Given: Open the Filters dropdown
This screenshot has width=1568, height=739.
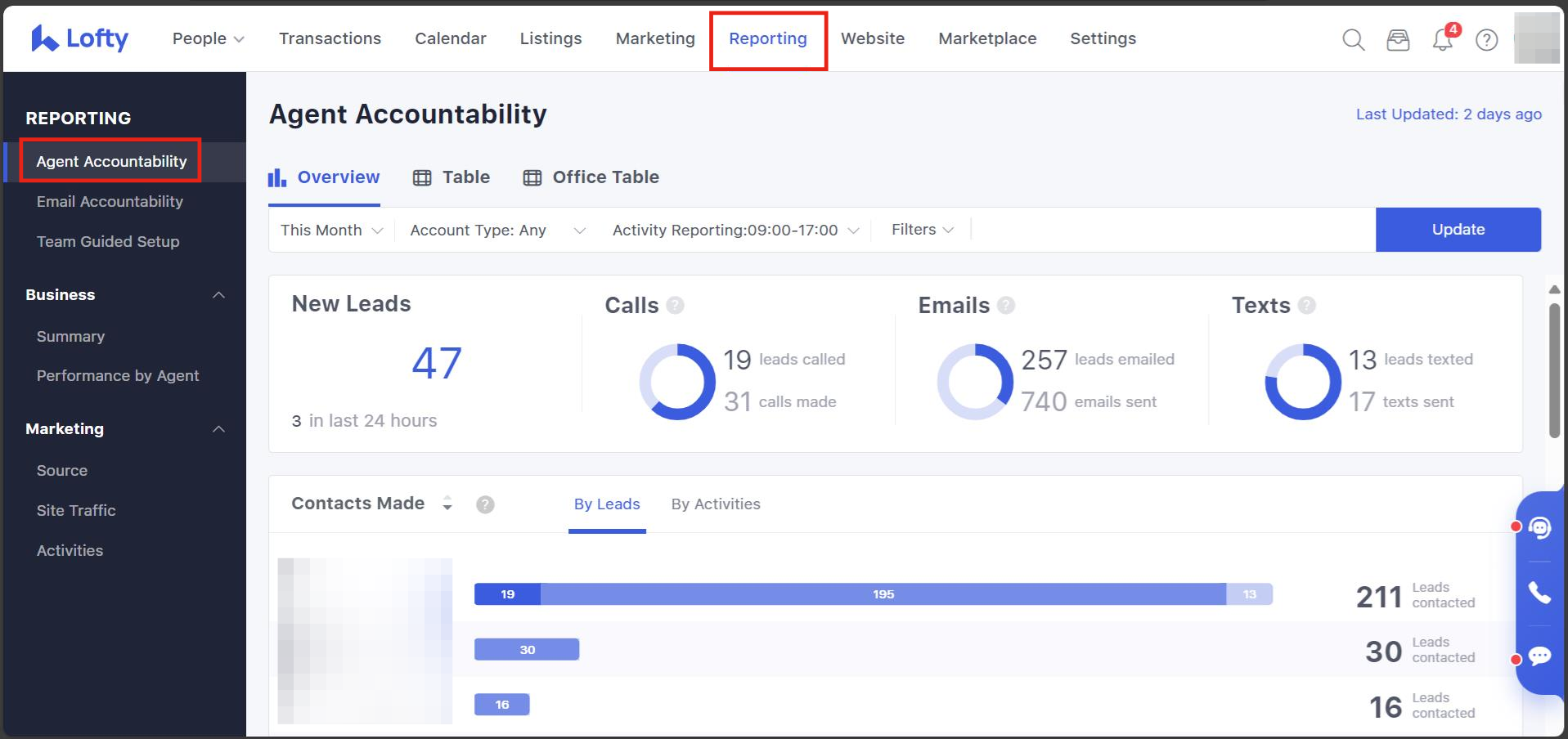Looking at the screenshot, I should point(922,230).
